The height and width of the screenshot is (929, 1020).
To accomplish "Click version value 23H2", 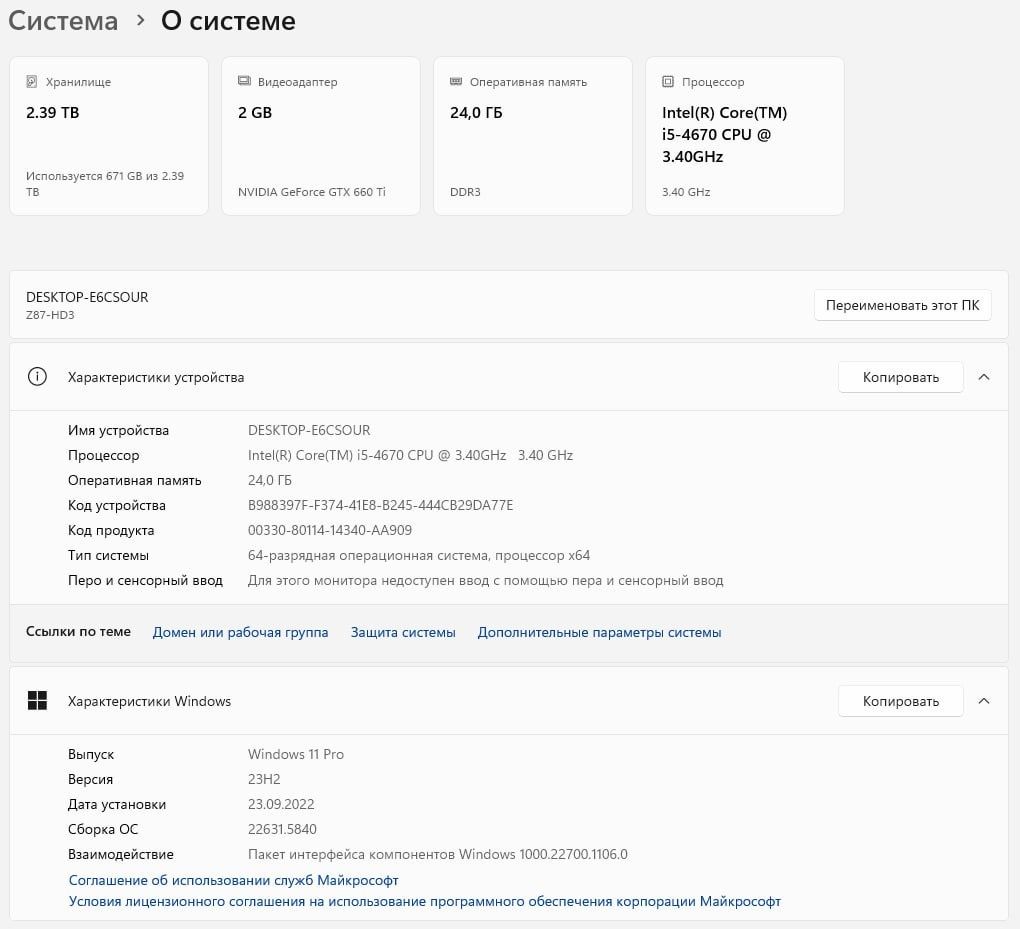I will pos(264,779).
